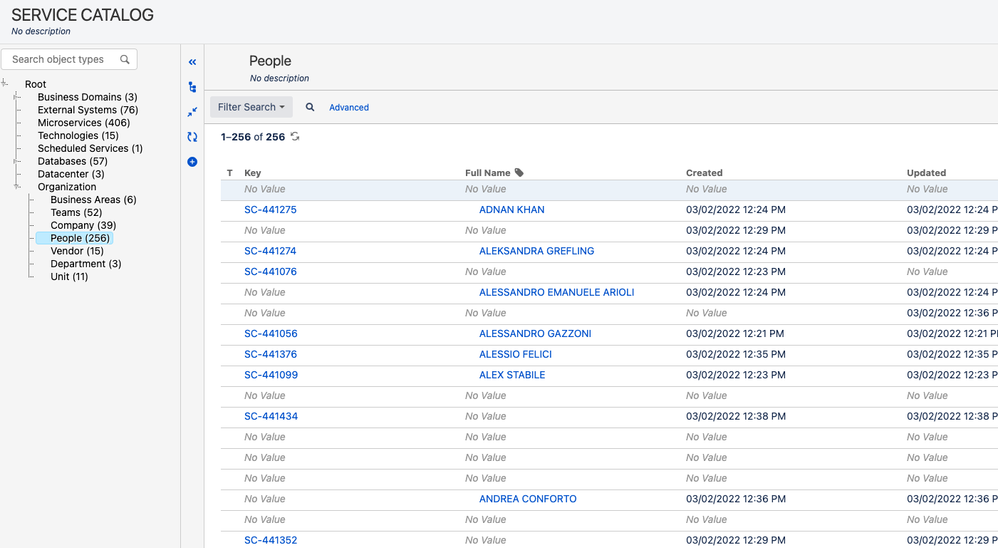
Task: Open the Advanced search link
Action: click(349, 108)
